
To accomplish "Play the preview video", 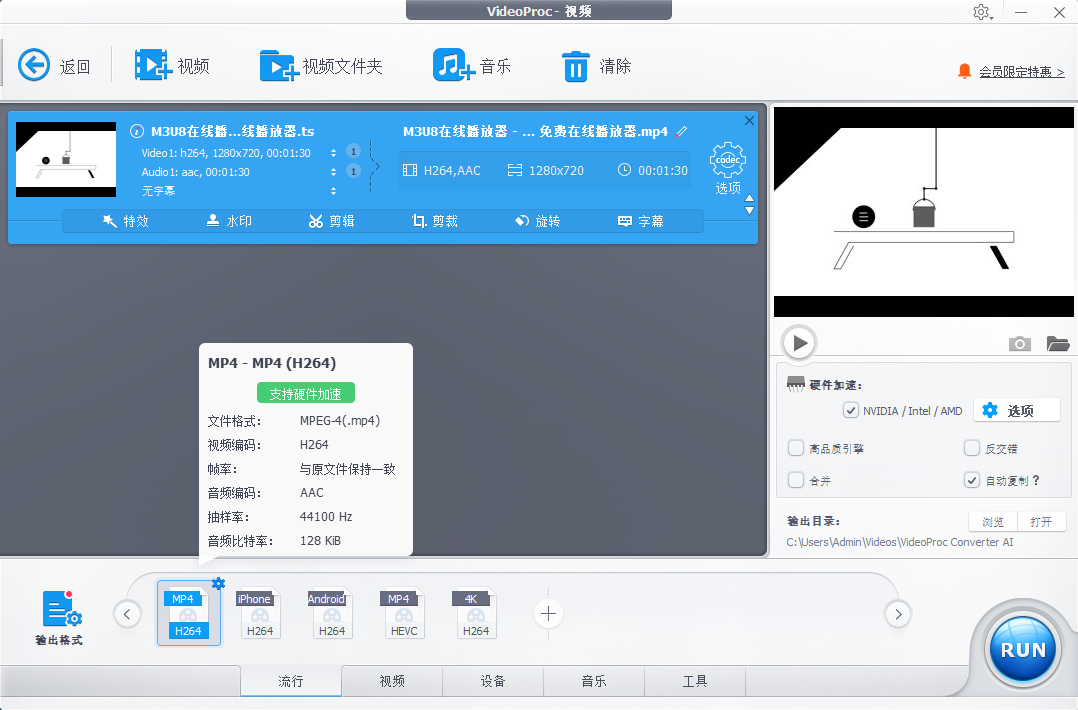I will coord(799,342).
